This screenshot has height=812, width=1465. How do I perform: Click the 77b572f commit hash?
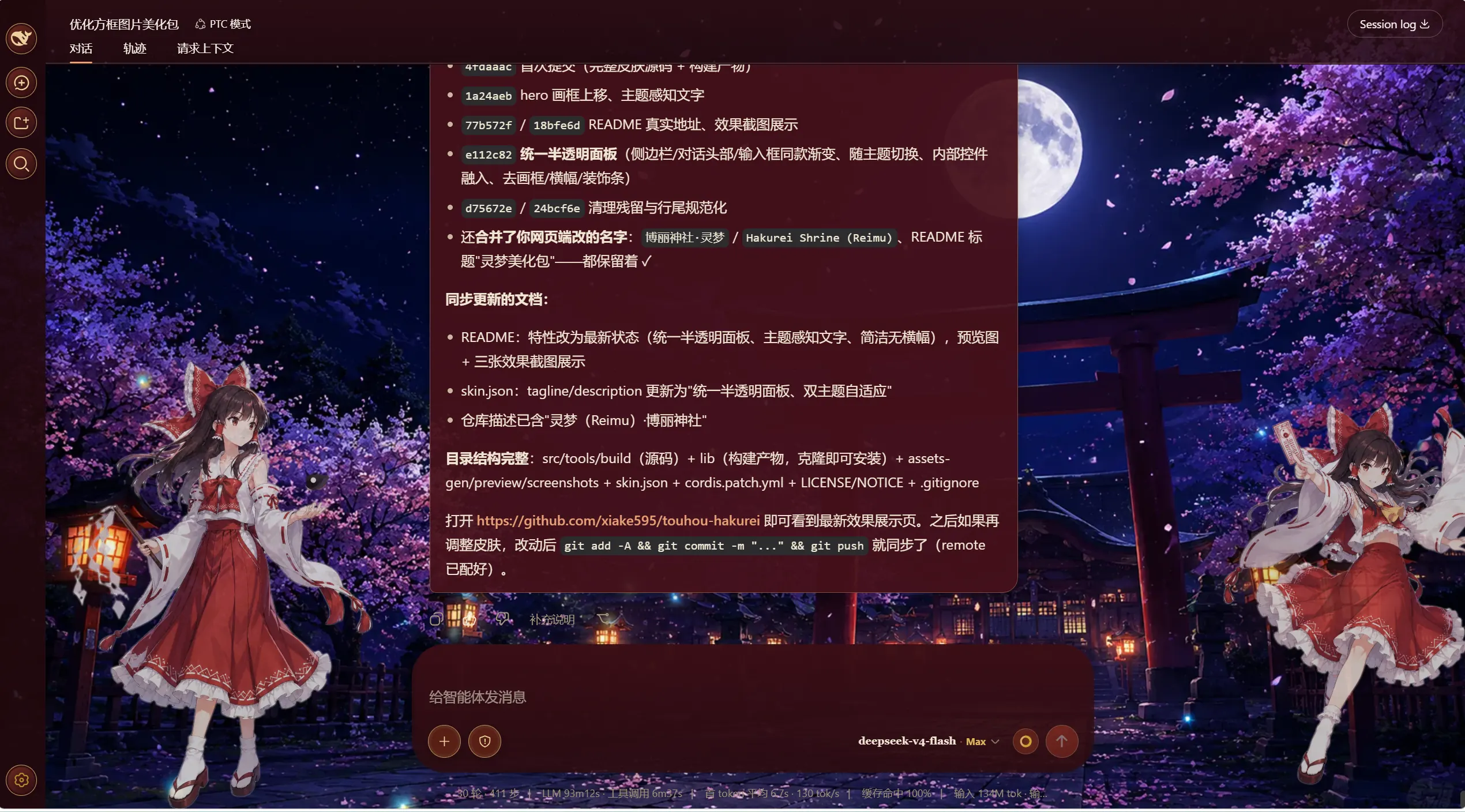click(488, 125)
